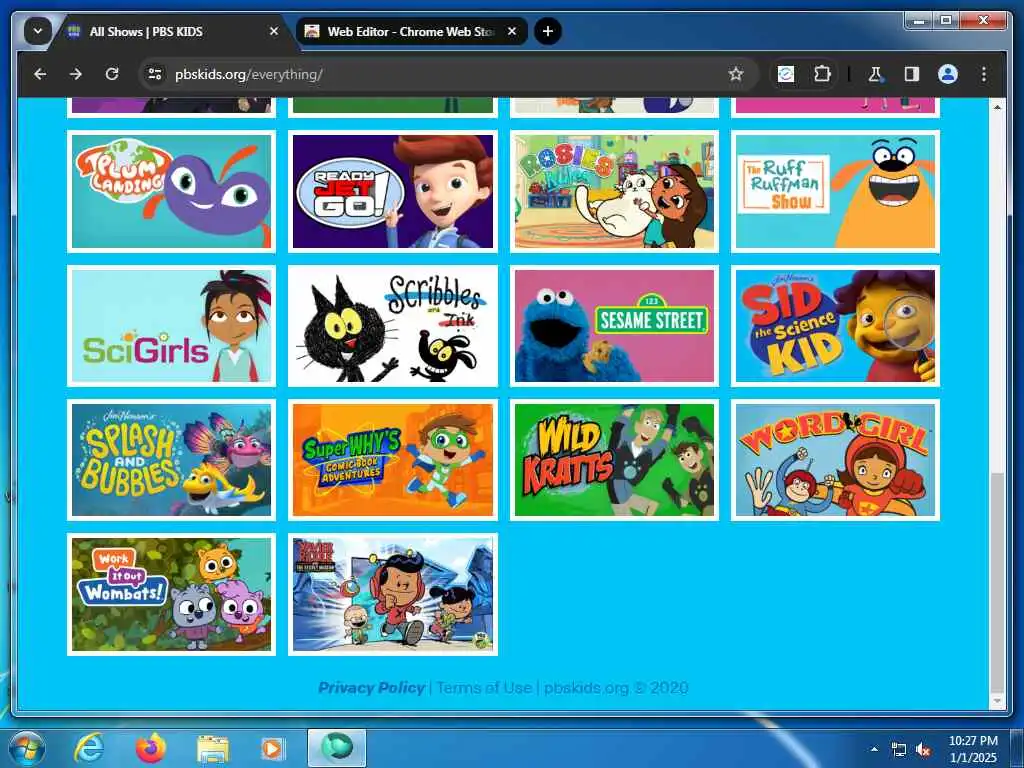The image size is (1024, 768).
Task: Switch to Web Editor Chrome Web Store tab
Action: [411, 31]
